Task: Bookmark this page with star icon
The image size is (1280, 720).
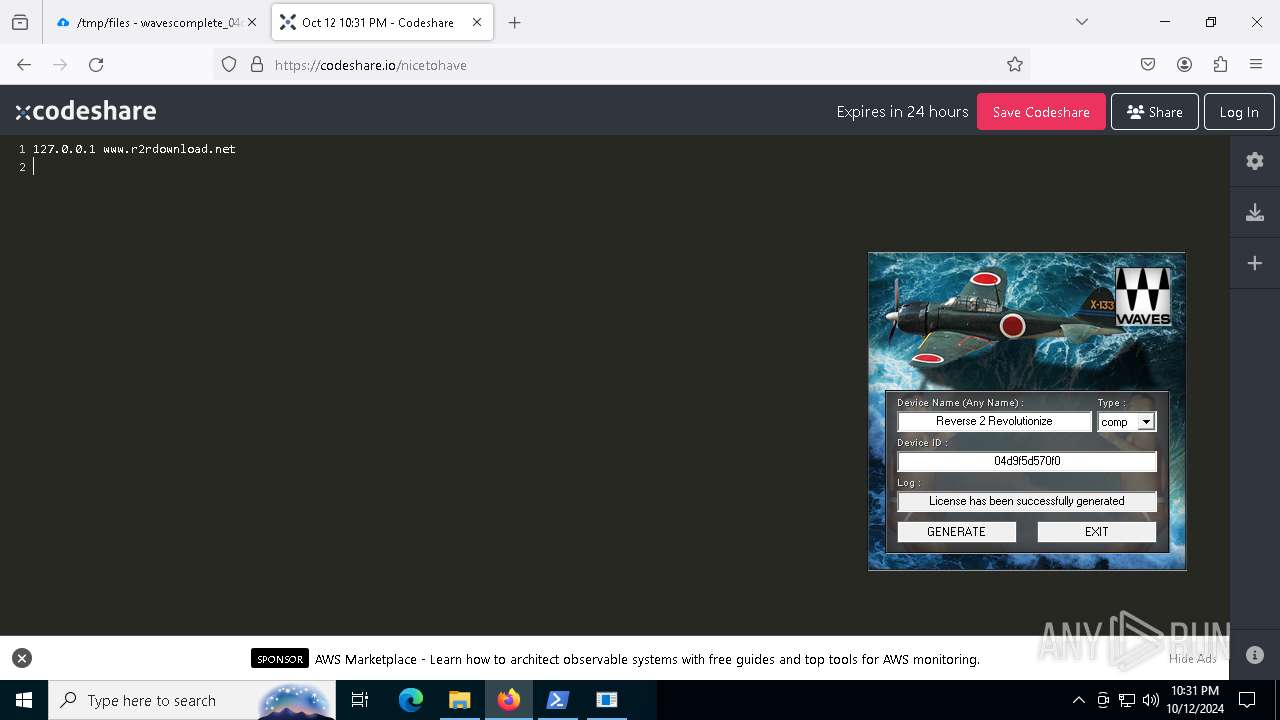Action: click(1015, 65)
